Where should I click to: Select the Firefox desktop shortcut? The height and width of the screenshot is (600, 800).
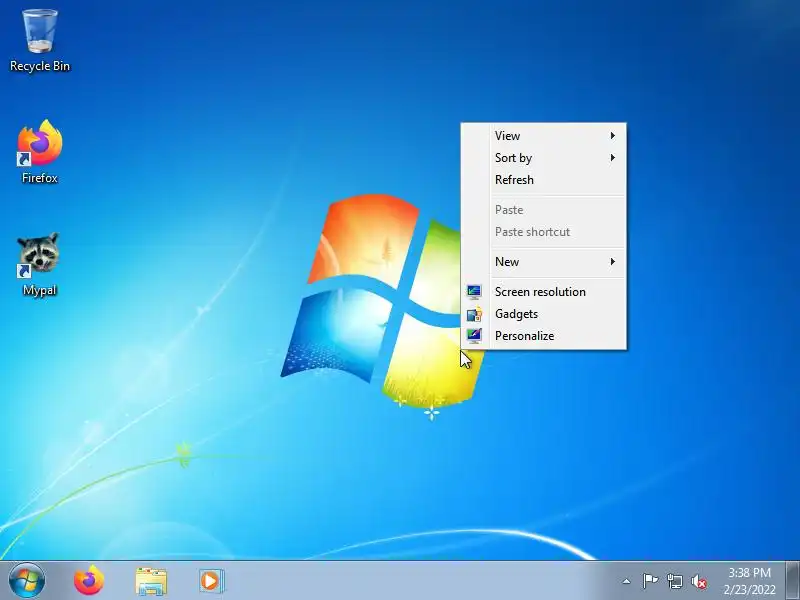tap(40, 152)
